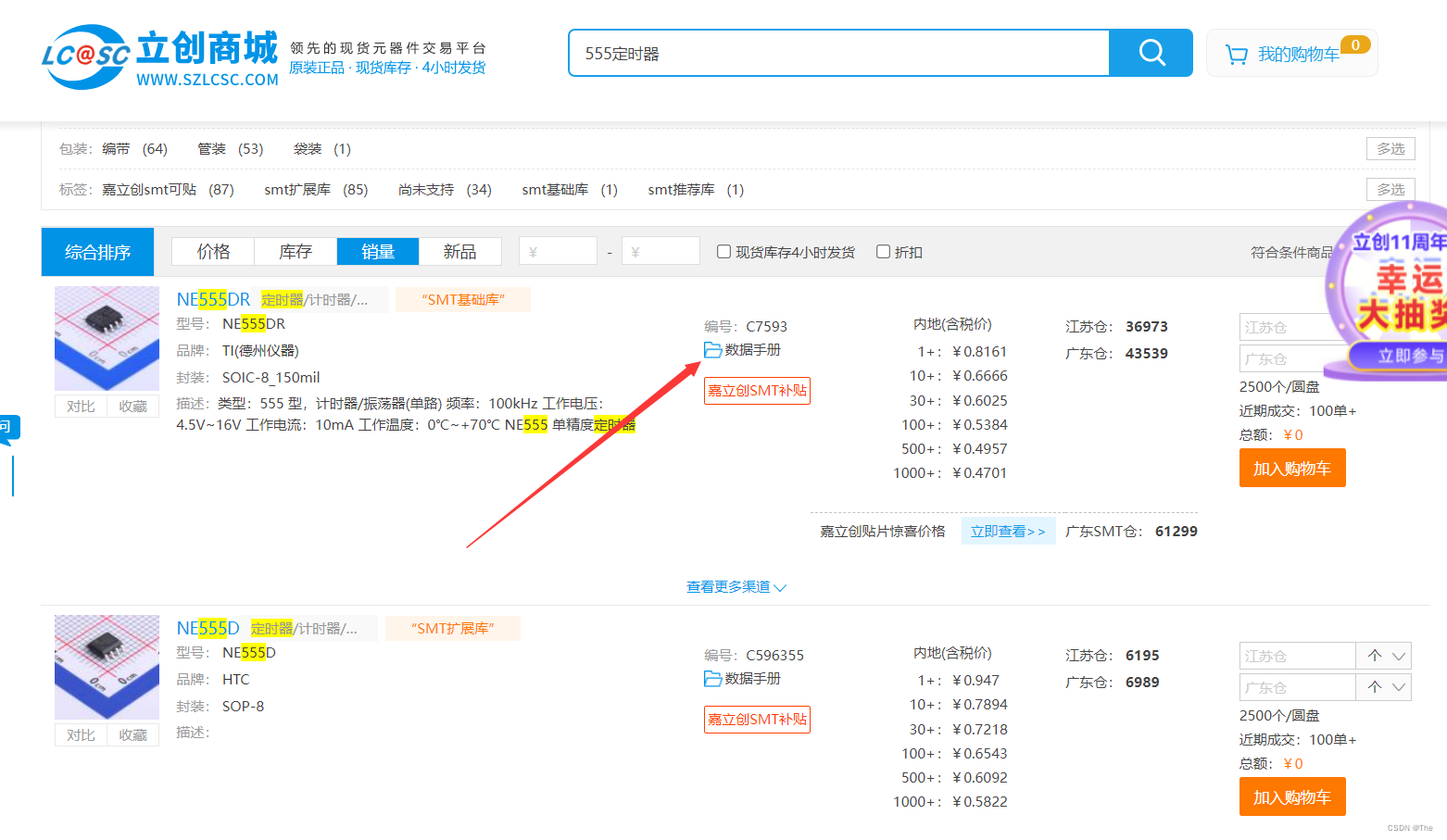Click 嘉立创SMT补贴 for NE555D

(x=757, y=720)
